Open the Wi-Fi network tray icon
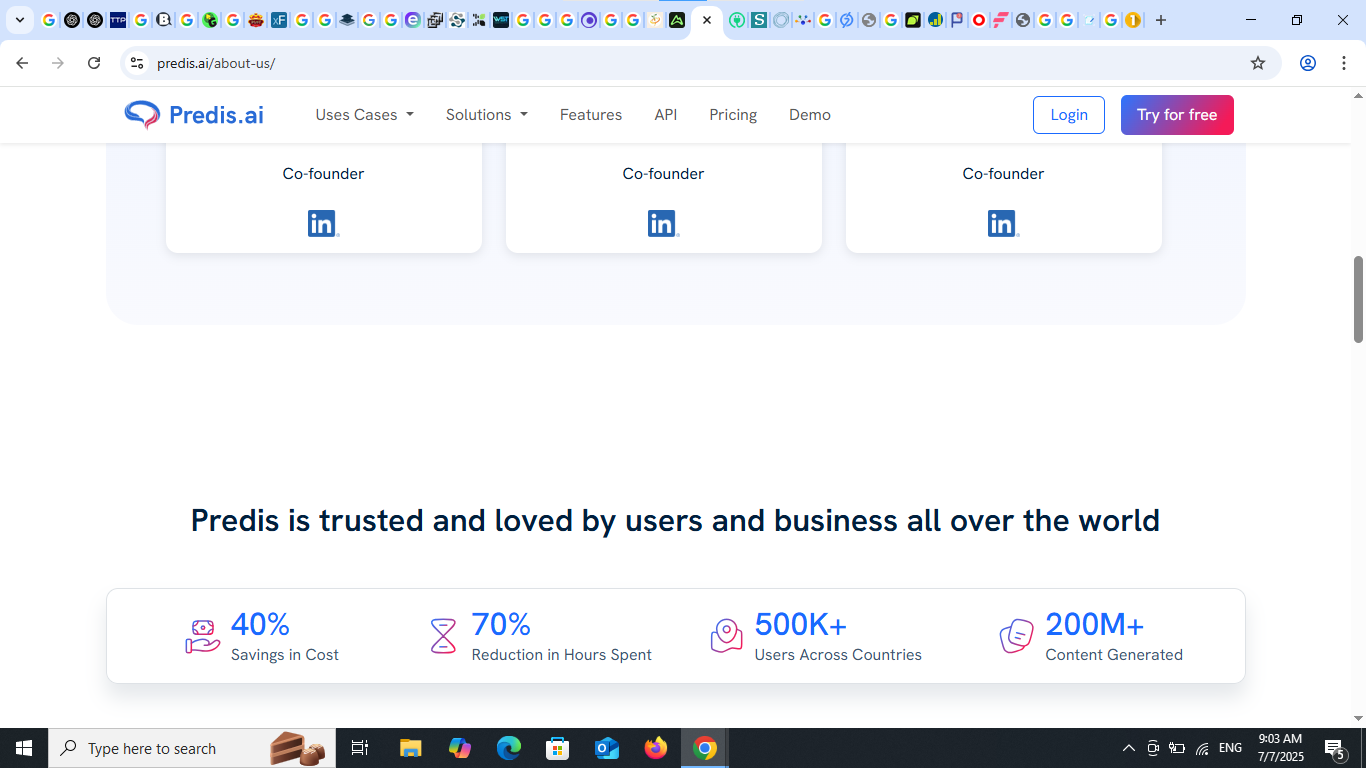 point(1202,748)
